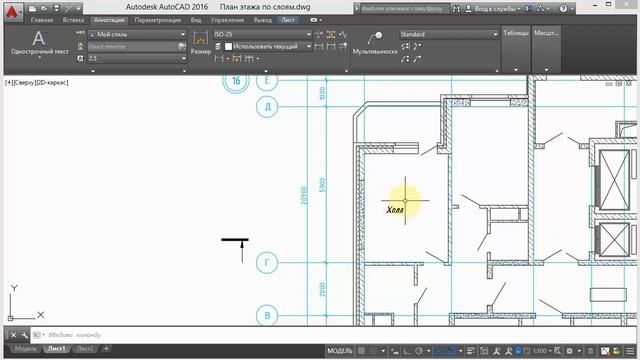Click the Однострочный текст tool
Image resolution: width=640 pixels, height=360 pixels.
[40, 42]
